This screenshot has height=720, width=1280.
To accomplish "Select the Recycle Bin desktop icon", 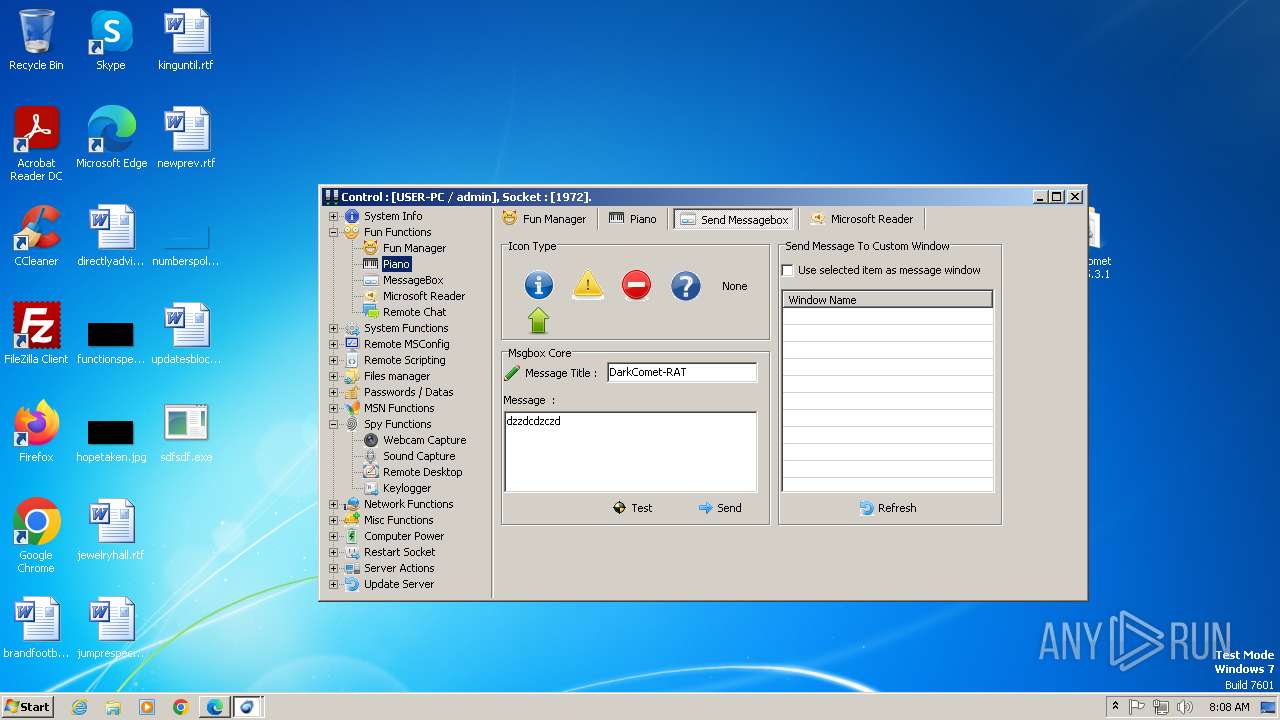I will [36, 40].
